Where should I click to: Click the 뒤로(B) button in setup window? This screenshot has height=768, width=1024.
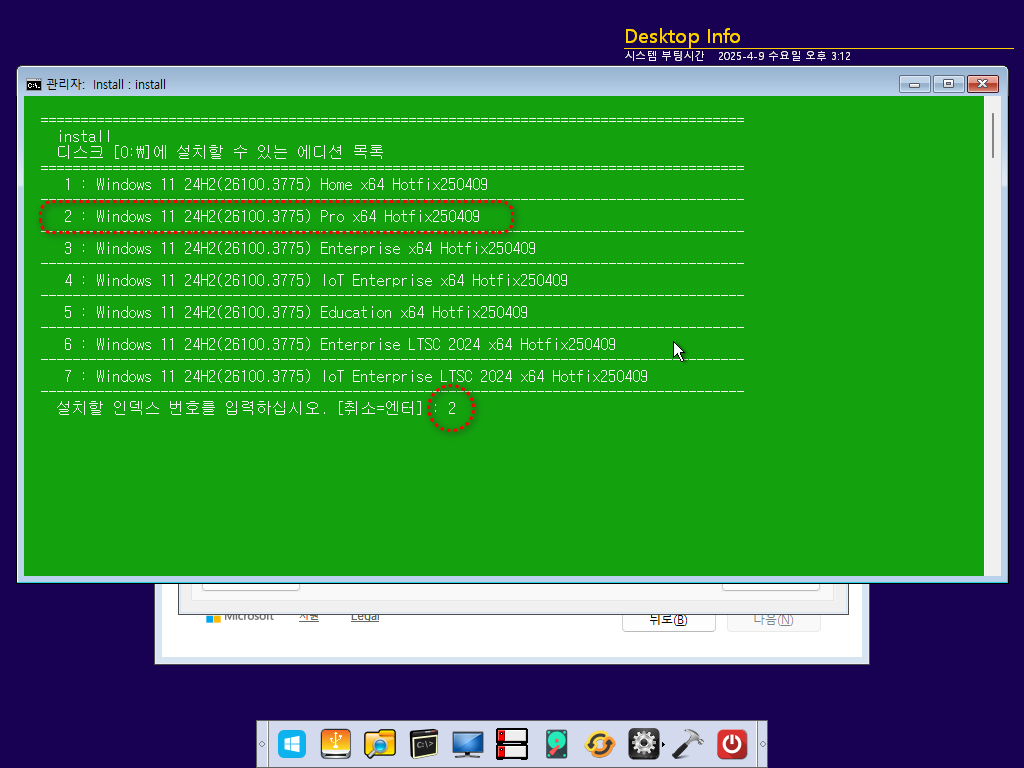point(669,620)
